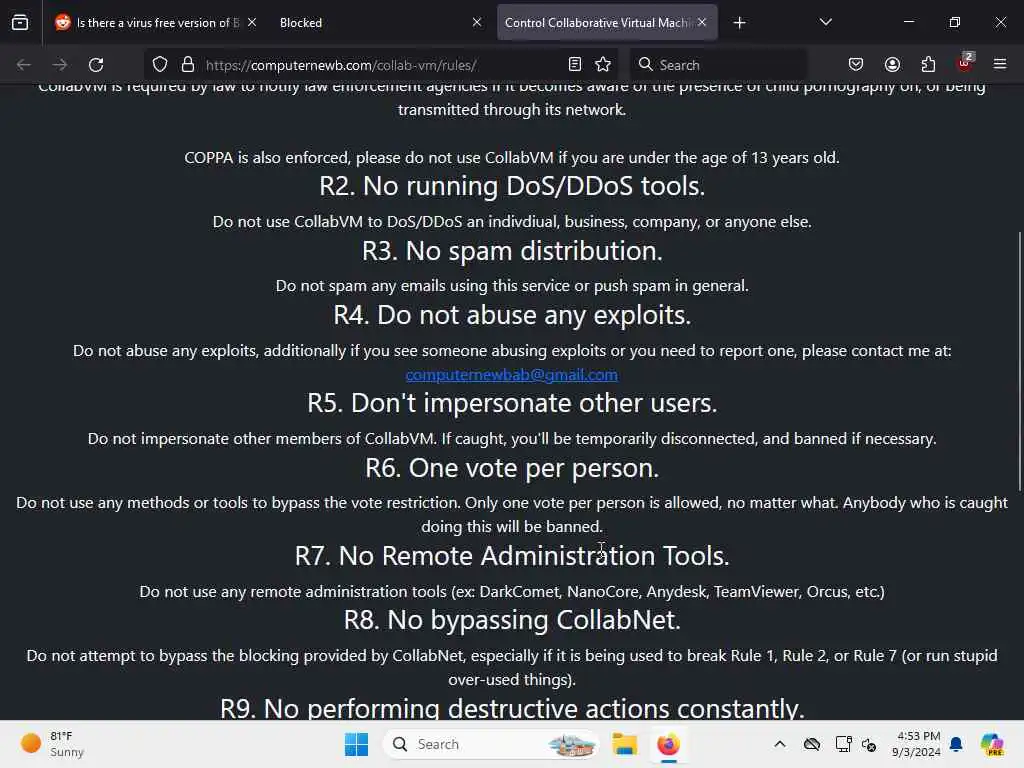Image resolution: width=1024 pixels, height=768 pixels.
Task: Open the weather widget showing 81°F Sunny
Action: coord(52,744)
